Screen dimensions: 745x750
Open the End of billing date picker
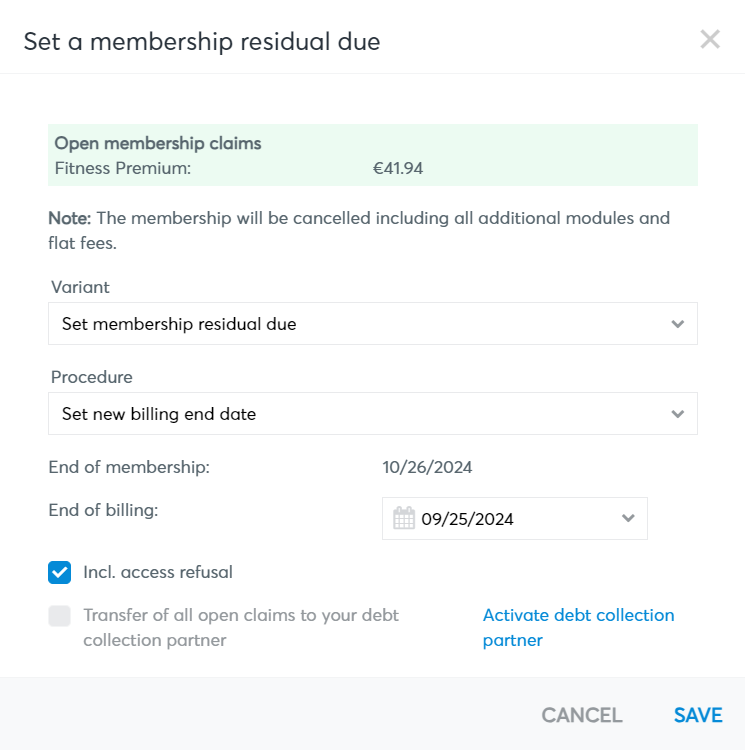coord(515,518)
